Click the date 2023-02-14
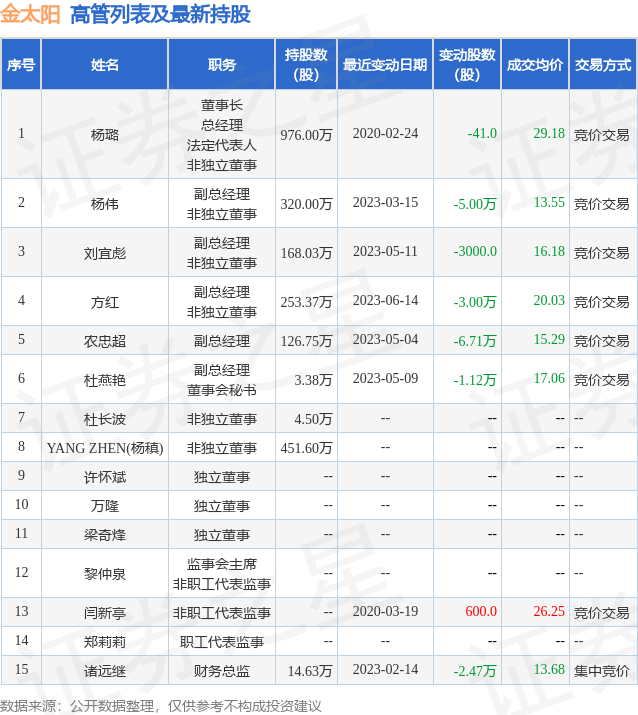638x715 pixels. 385,669
